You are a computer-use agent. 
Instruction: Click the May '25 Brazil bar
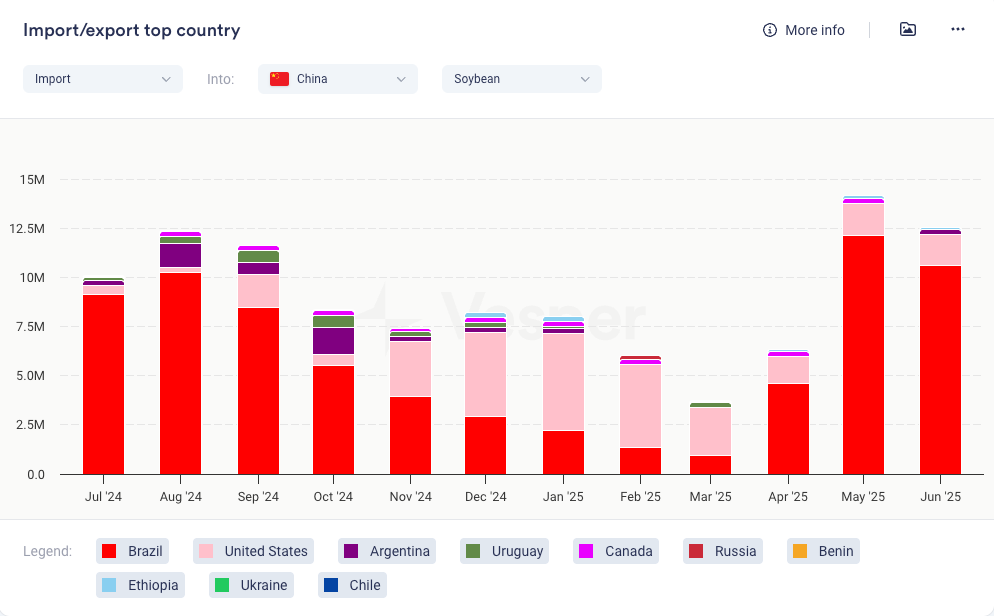[x=863, y=355]
